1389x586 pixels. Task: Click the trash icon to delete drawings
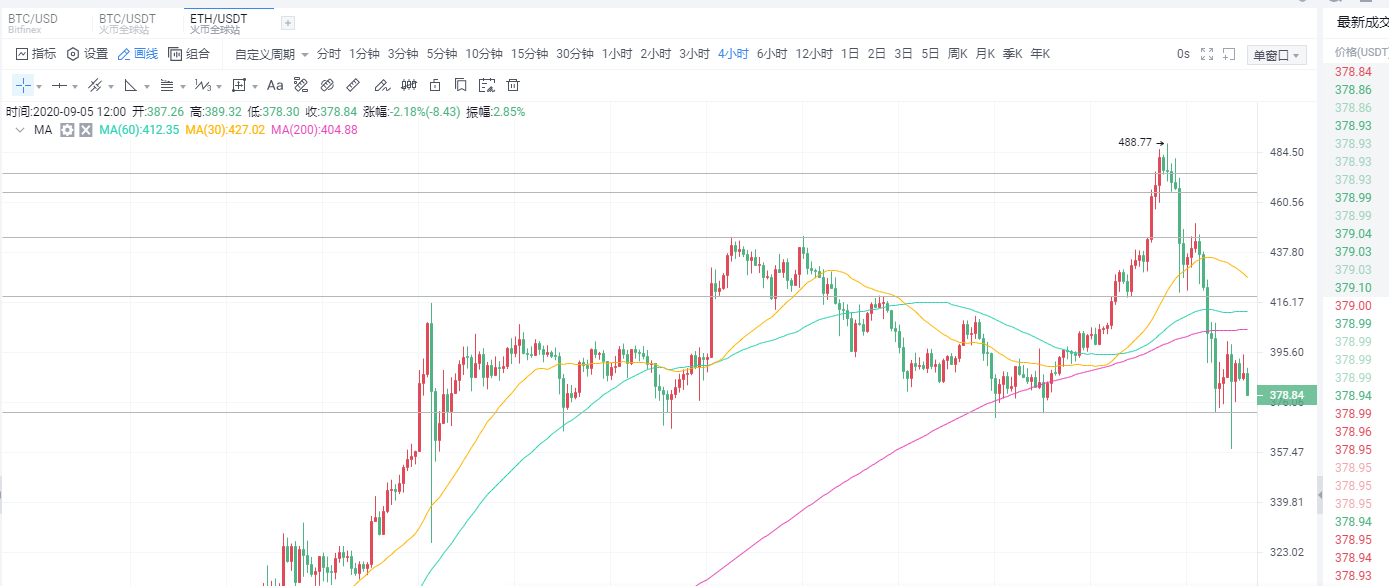(x=488, y=85)
